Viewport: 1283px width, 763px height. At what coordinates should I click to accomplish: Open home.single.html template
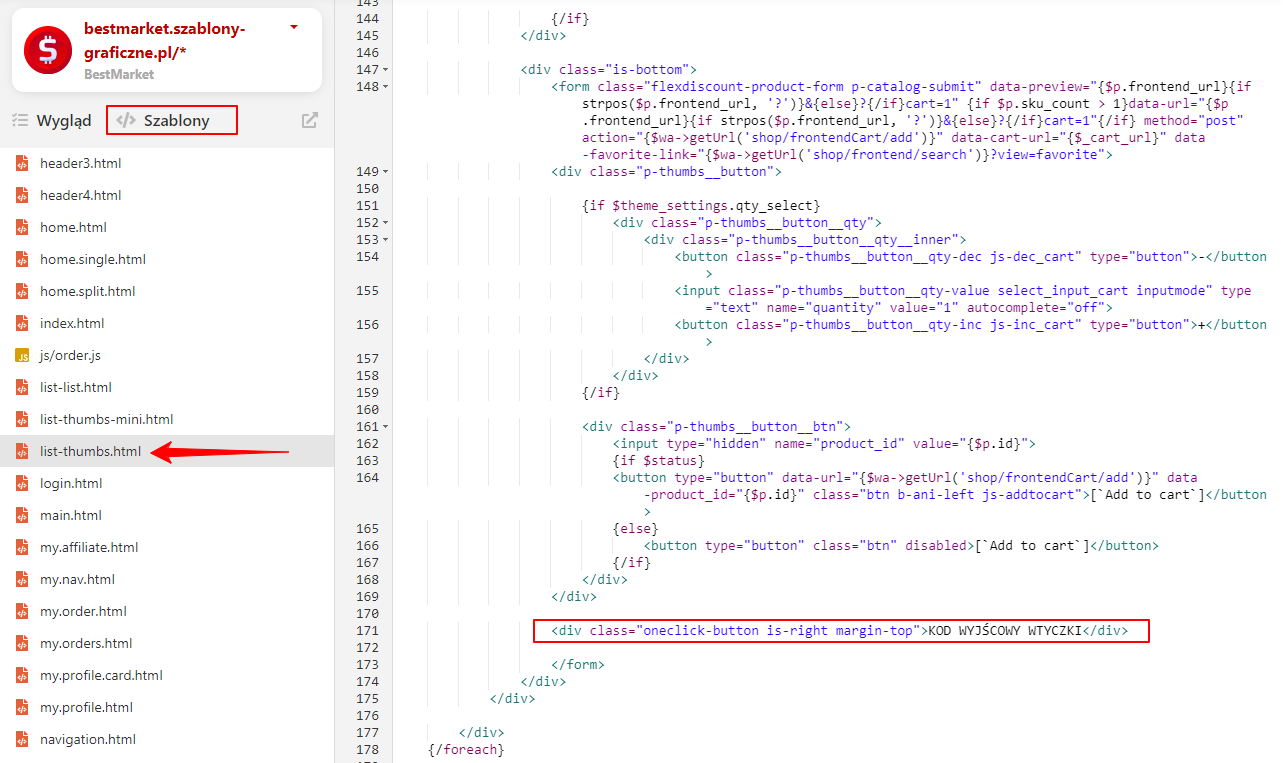click(x=93, y=259)
